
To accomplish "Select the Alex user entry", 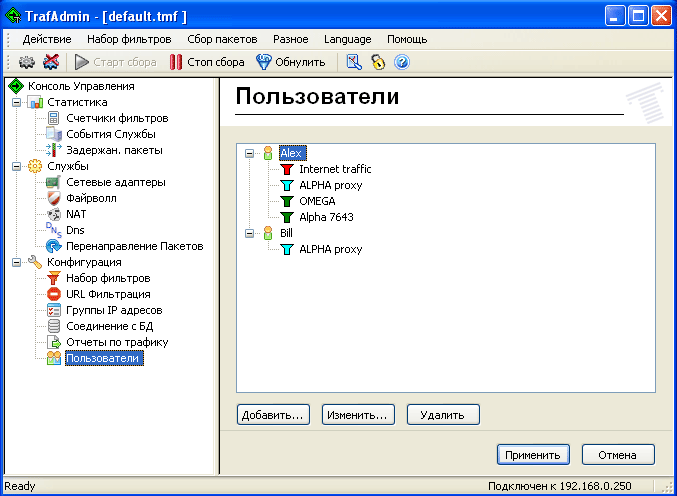I will [293, 153].
